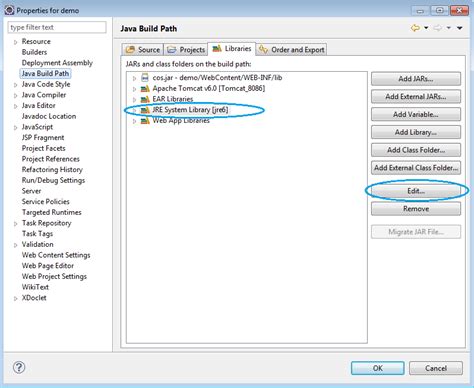Click the Web App Libraries icon
The height and width of the screenshot is (388, 474).
coord(145,121)
